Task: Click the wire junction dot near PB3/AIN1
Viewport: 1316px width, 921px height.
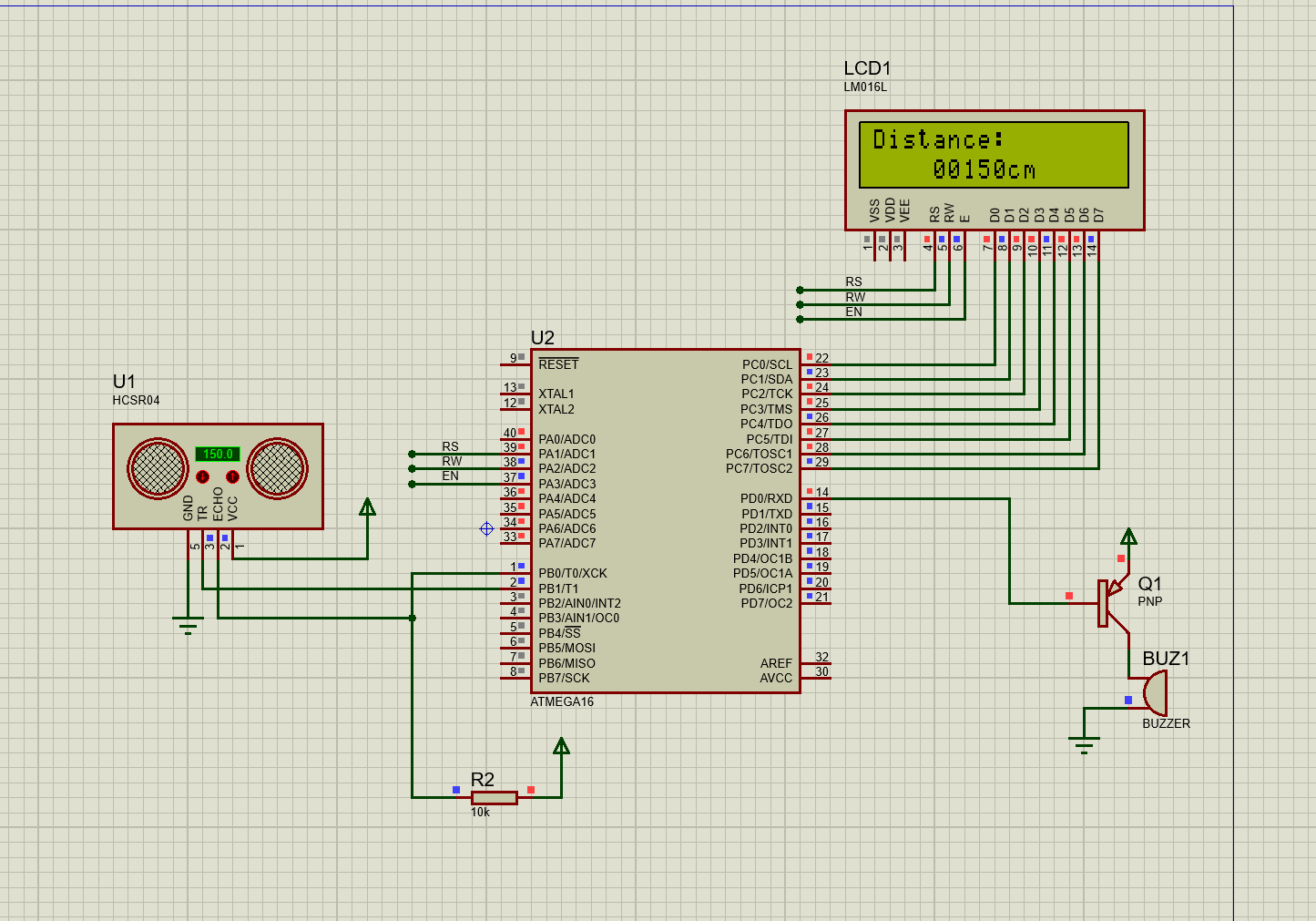Action: tap(413, 618)
